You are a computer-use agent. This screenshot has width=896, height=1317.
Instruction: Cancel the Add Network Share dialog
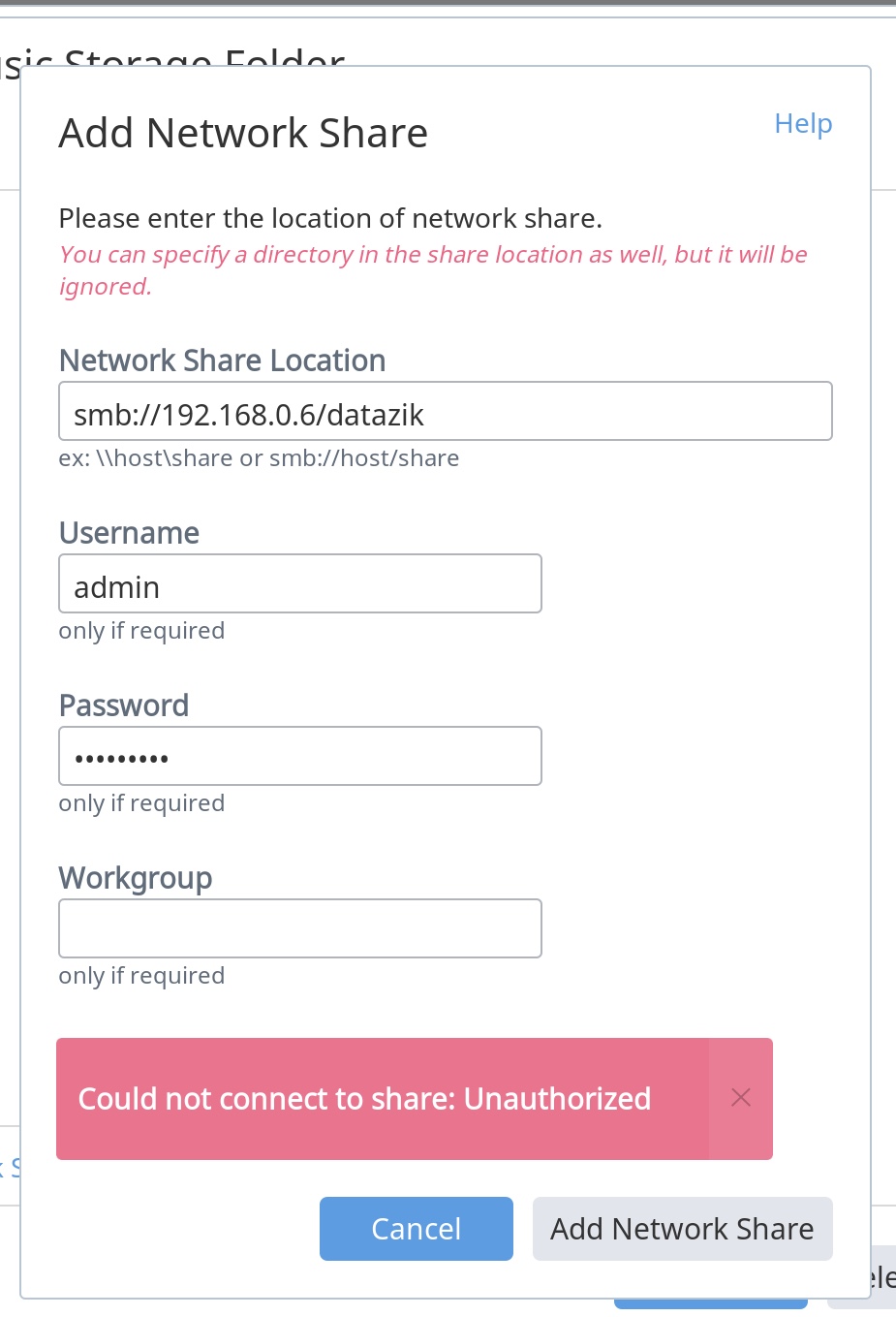pos(417,1229)
